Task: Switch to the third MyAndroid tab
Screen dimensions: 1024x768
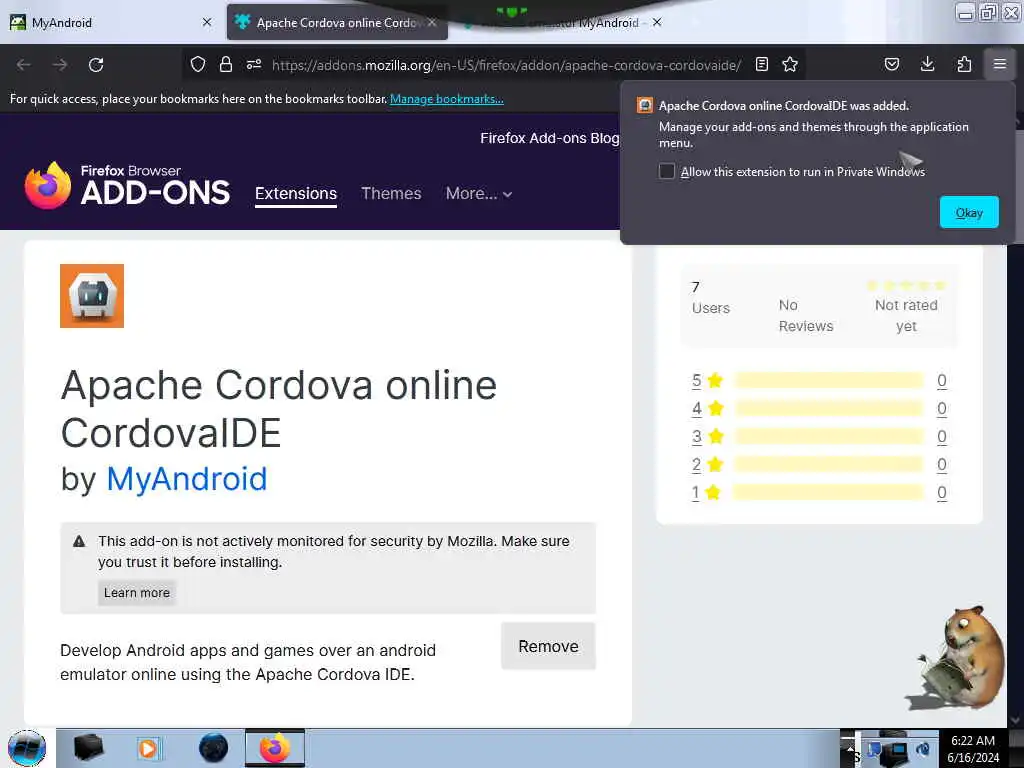Action: tap(562, 22)
